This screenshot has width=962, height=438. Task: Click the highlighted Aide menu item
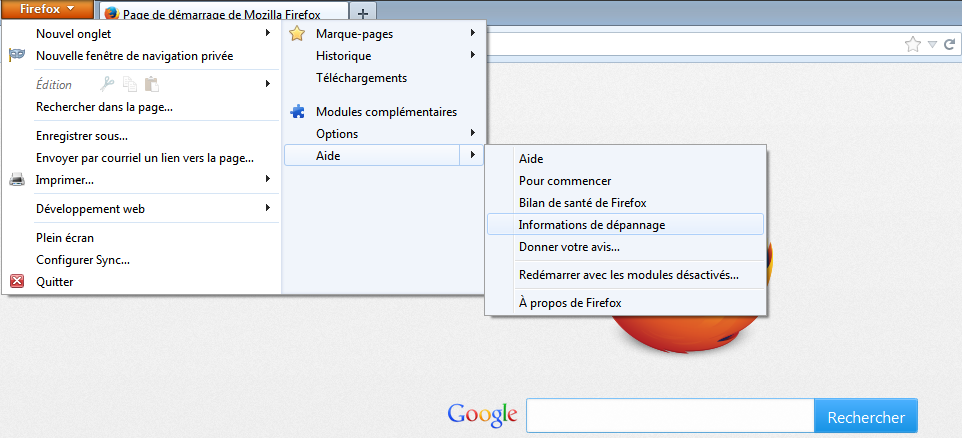pos(372,156)
